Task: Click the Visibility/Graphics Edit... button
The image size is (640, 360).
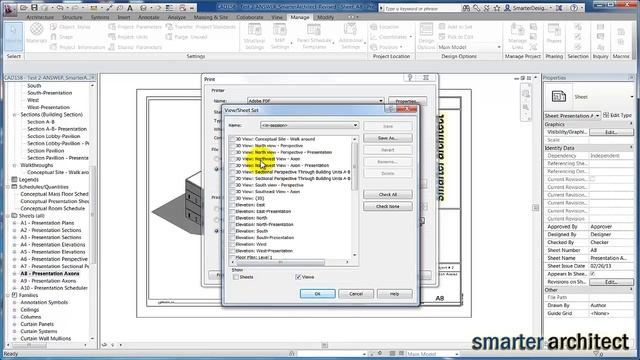Action: point(611,132)
